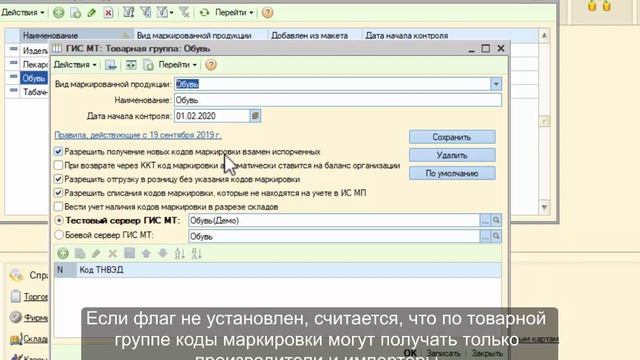640x360 pixels.
Task: Click the По умолчанию button
Action: click(452, 173)
